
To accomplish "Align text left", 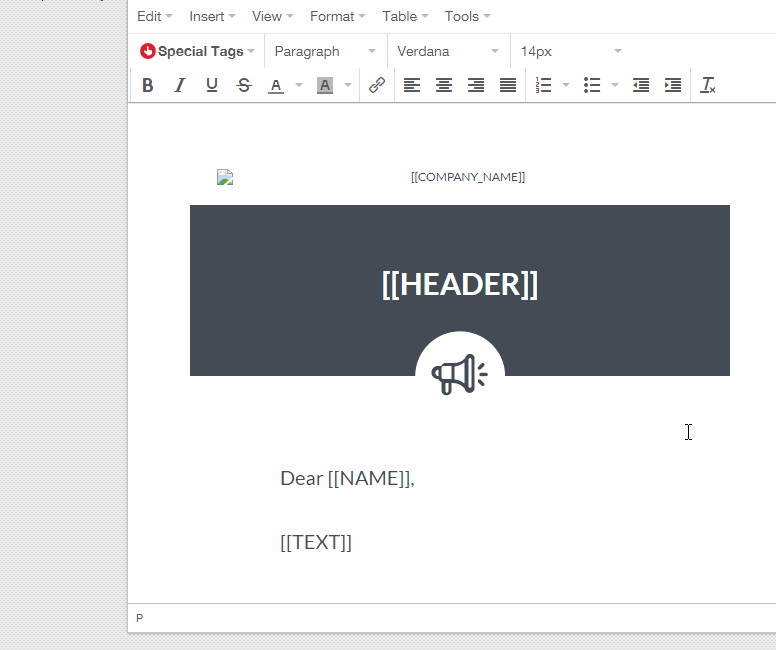I will pos(412,85).
